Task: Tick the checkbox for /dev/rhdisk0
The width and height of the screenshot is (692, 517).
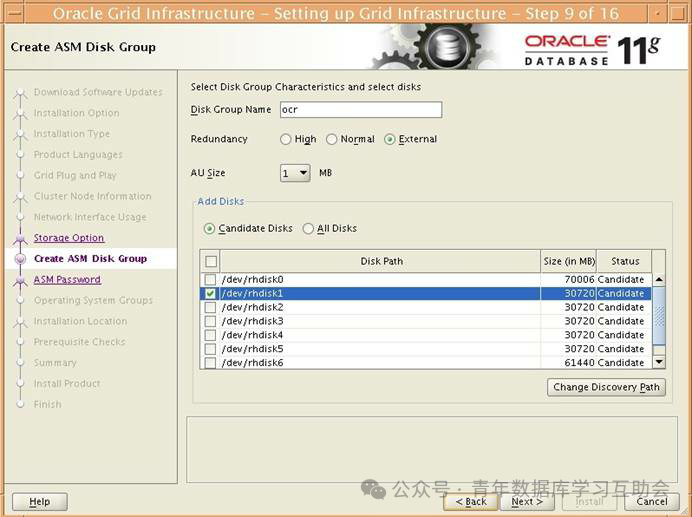Action: (x=211, y=279)
